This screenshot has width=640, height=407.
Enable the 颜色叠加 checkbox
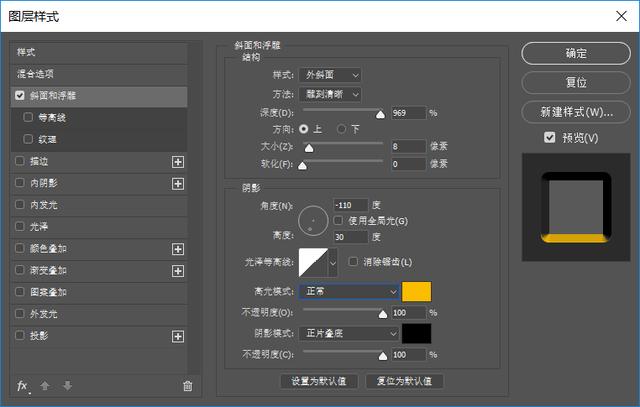pos(20,248)
